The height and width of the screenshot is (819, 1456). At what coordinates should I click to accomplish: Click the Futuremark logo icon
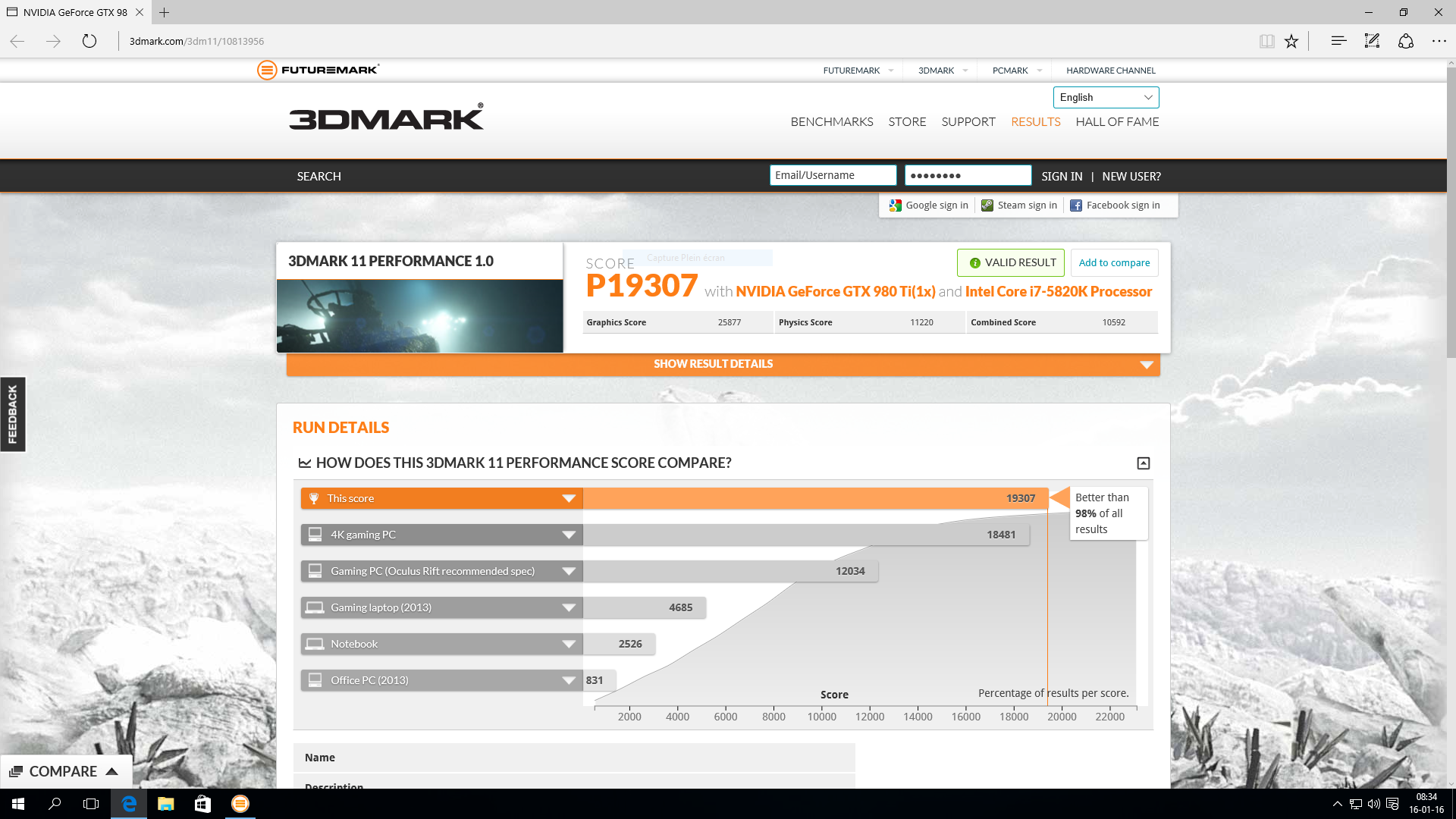pyautogui.click(x=267, y=70)
